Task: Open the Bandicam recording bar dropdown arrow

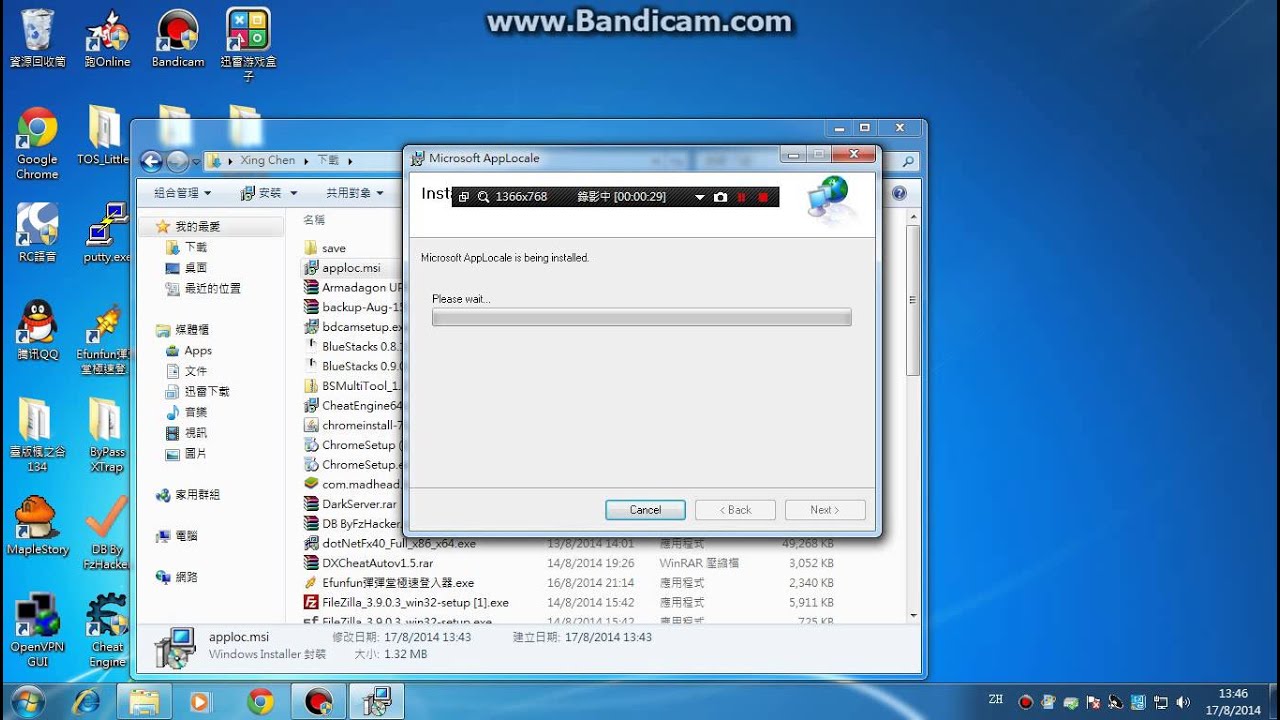Action: (x=700, y=197)
